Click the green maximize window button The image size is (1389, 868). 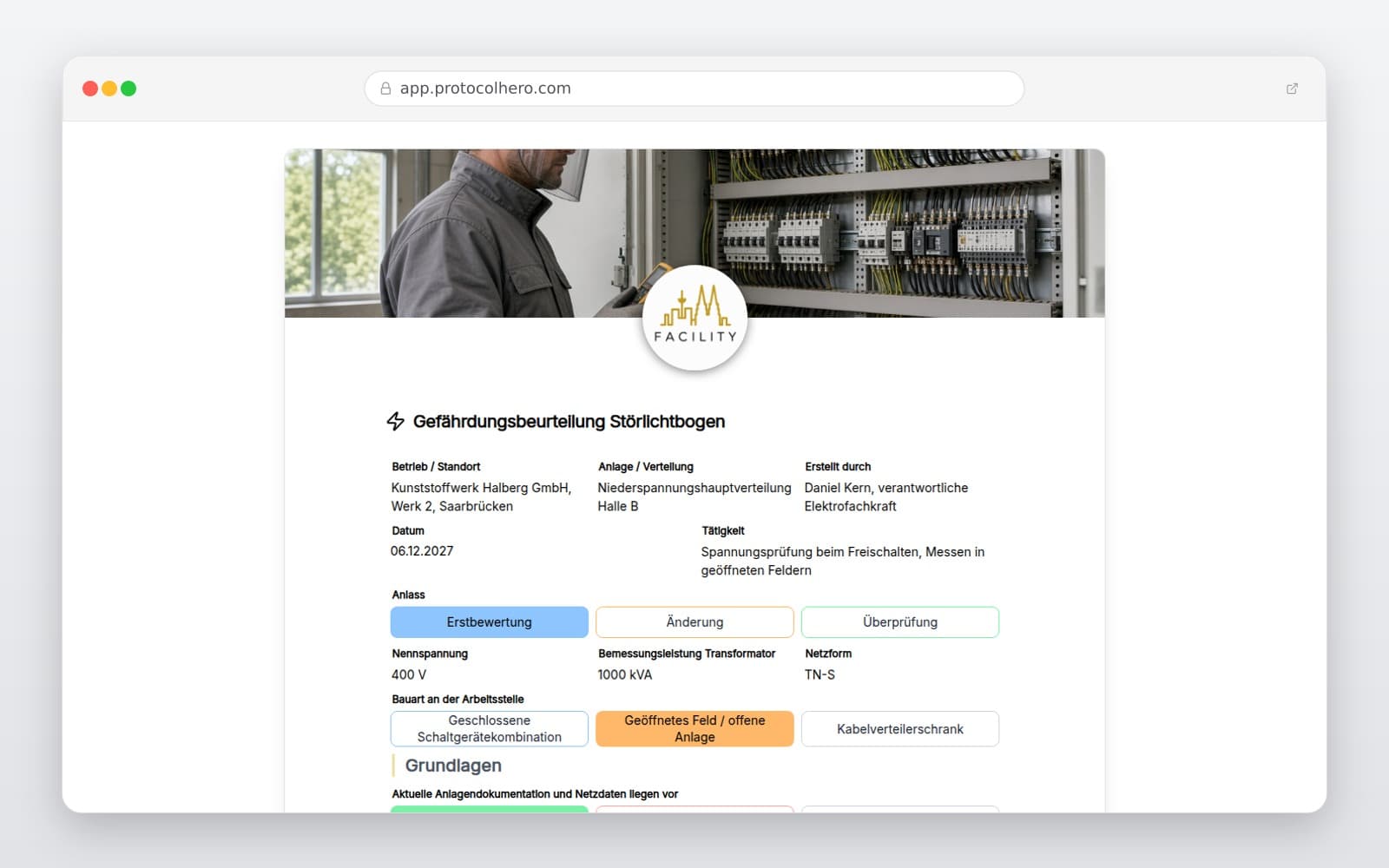[128, 89]
